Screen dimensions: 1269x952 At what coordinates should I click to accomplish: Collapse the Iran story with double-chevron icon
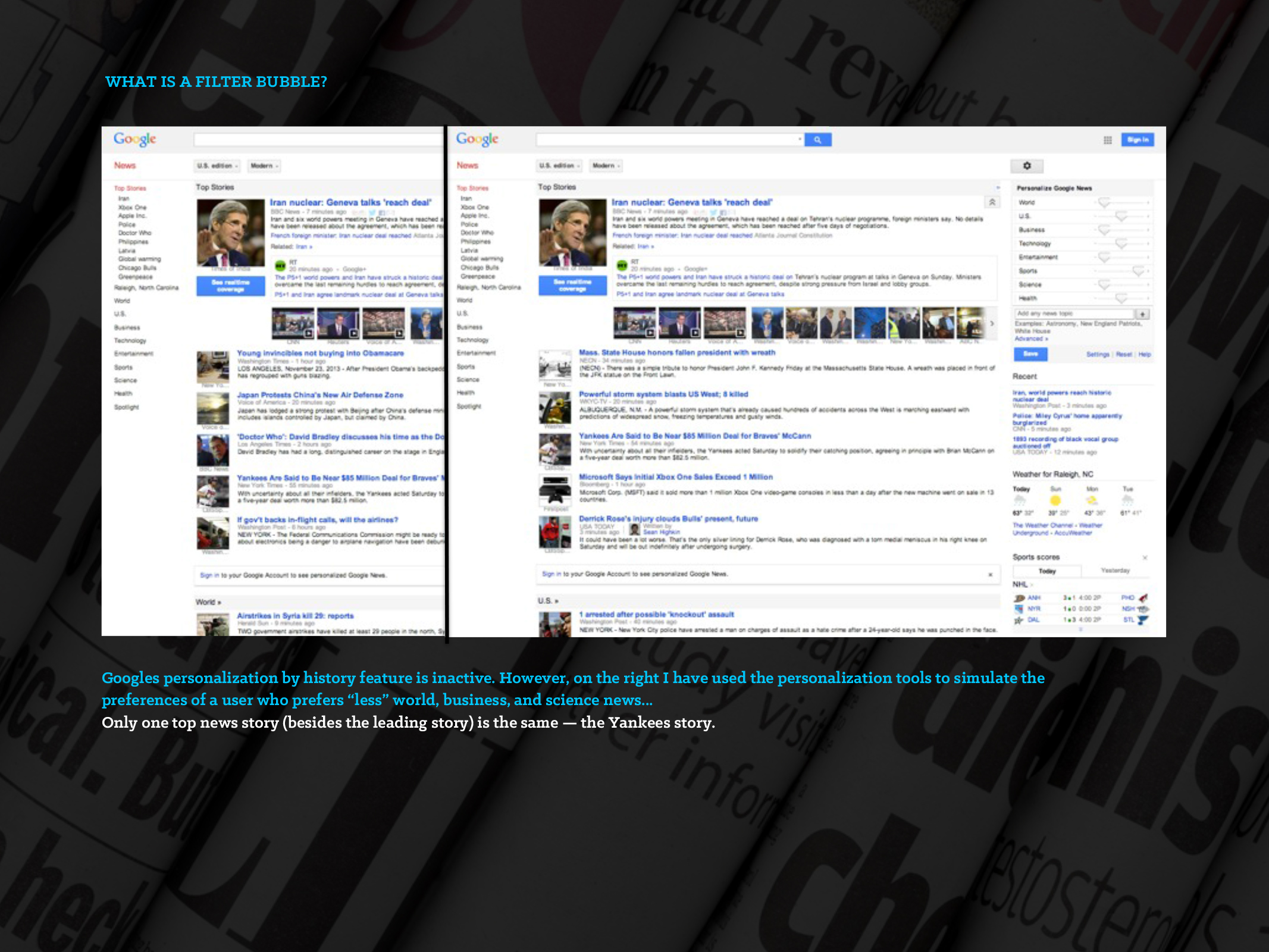pos(992,202)
